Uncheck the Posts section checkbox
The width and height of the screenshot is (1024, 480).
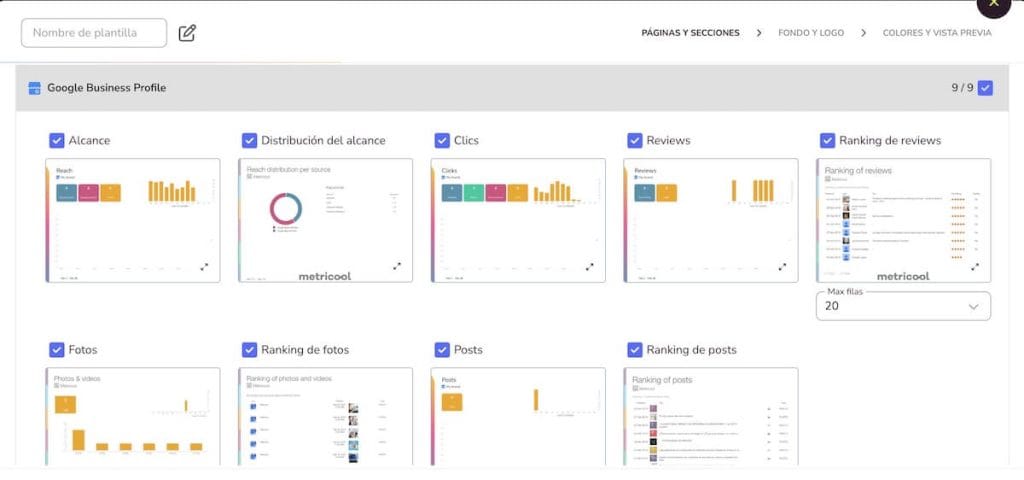point(442,350)
